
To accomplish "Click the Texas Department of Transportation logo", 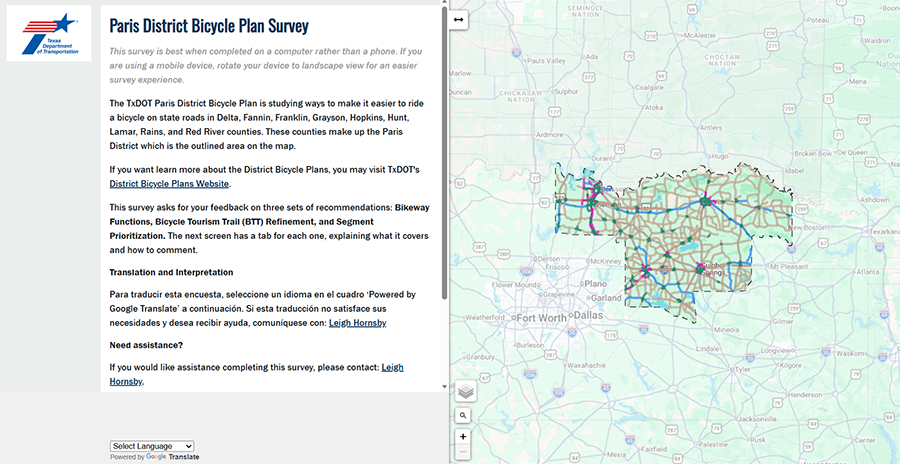I will coord(49,34).
